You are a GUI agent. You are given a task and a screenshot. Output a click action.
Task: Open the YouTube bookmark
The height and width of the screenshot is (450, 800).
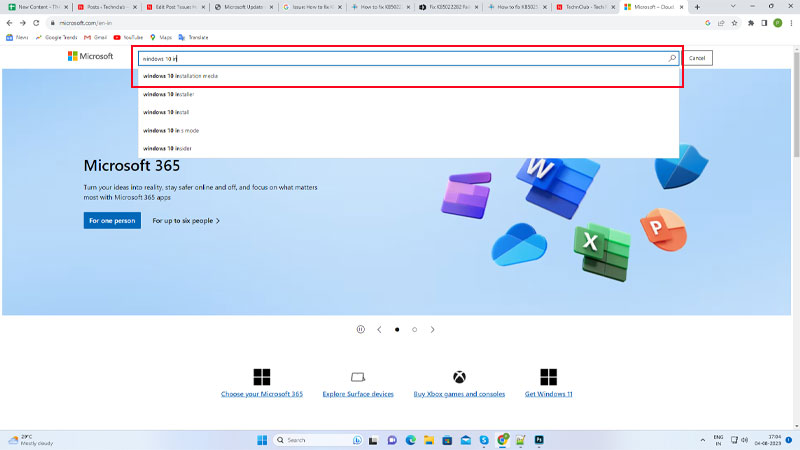click(128, 37)
